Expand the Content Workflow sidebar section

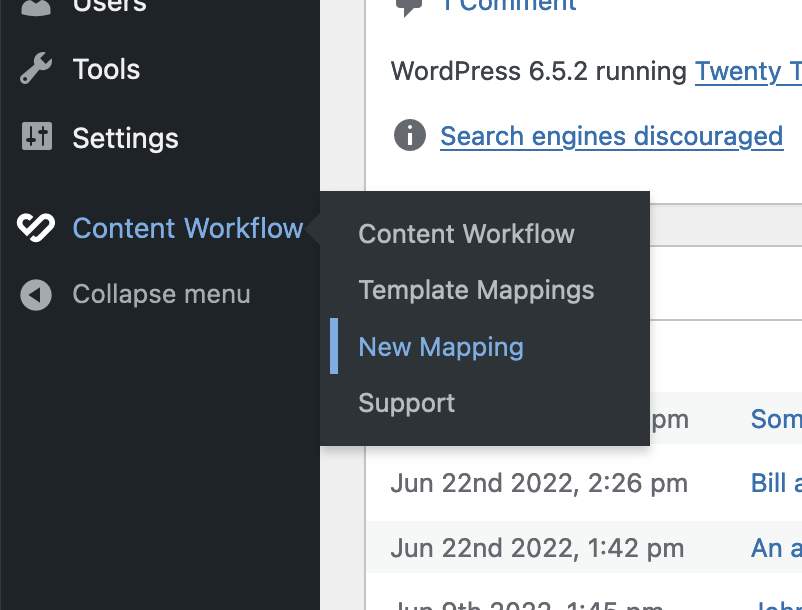pos(187,228)
